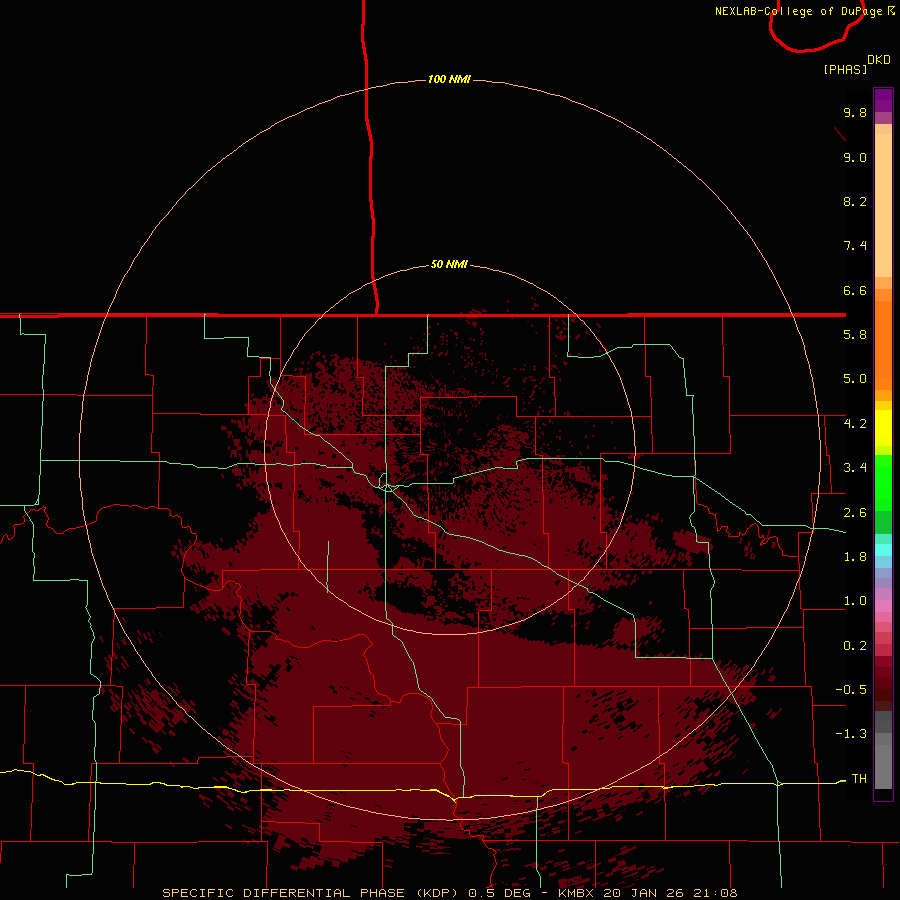Click the 2.6 value on the color scale
Screen dimensions: 900x900
coord(855,513)
